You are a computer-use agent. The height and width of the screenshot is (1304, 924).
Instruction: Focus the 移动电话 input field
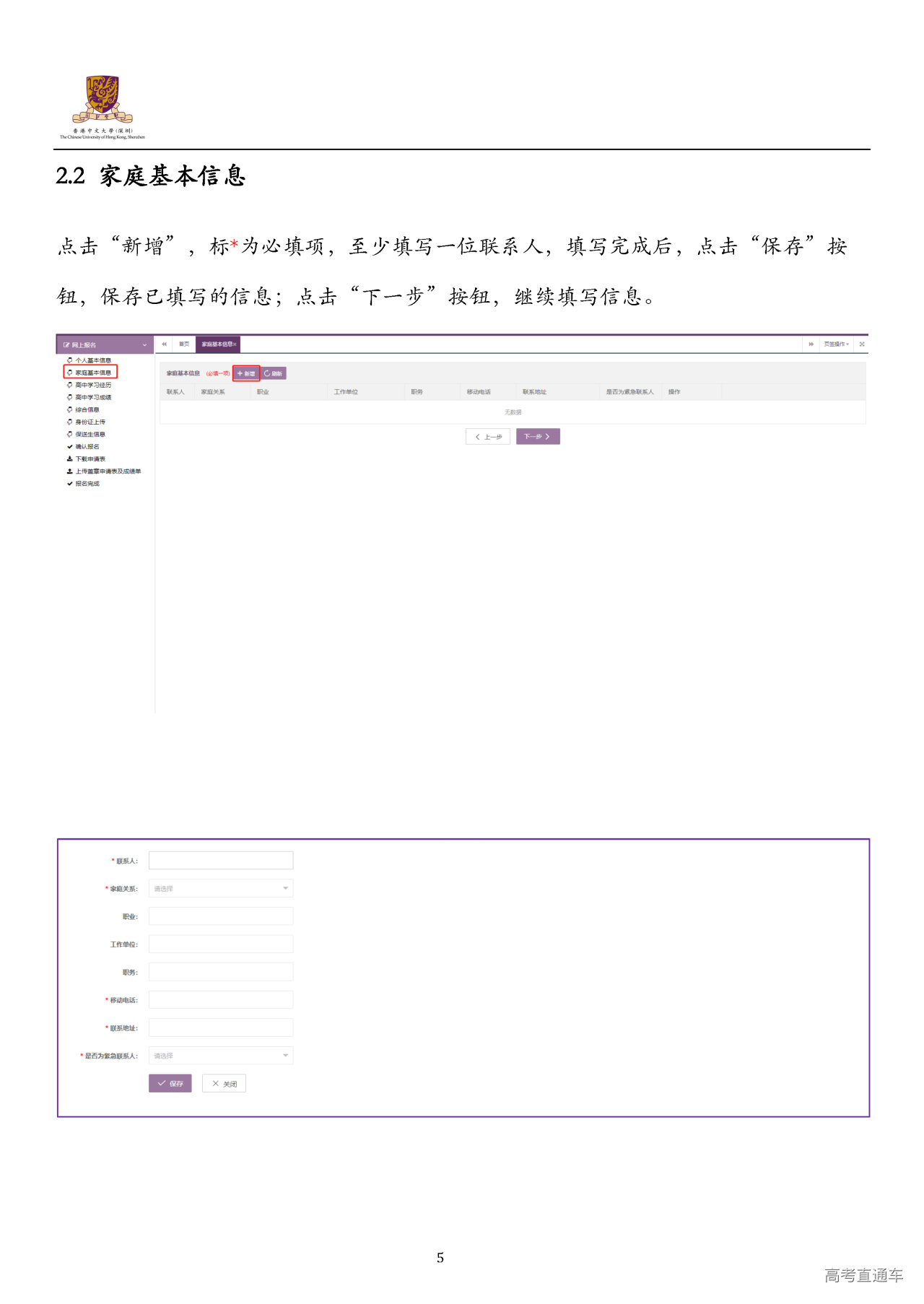point(221,1000)
